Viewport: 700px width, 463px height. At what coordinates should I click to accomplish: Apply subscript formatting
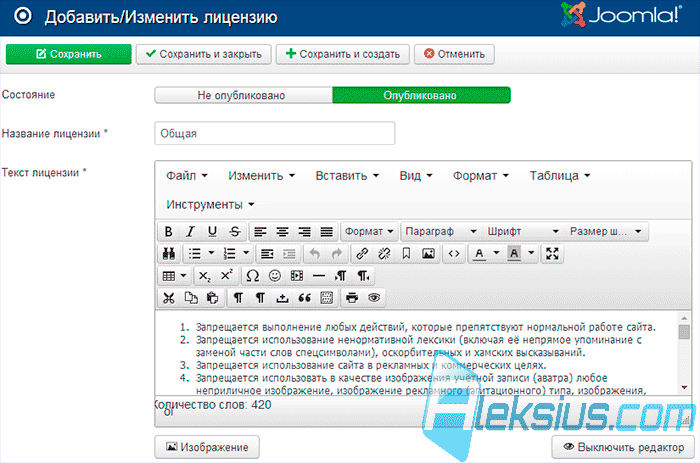[204, 276]
